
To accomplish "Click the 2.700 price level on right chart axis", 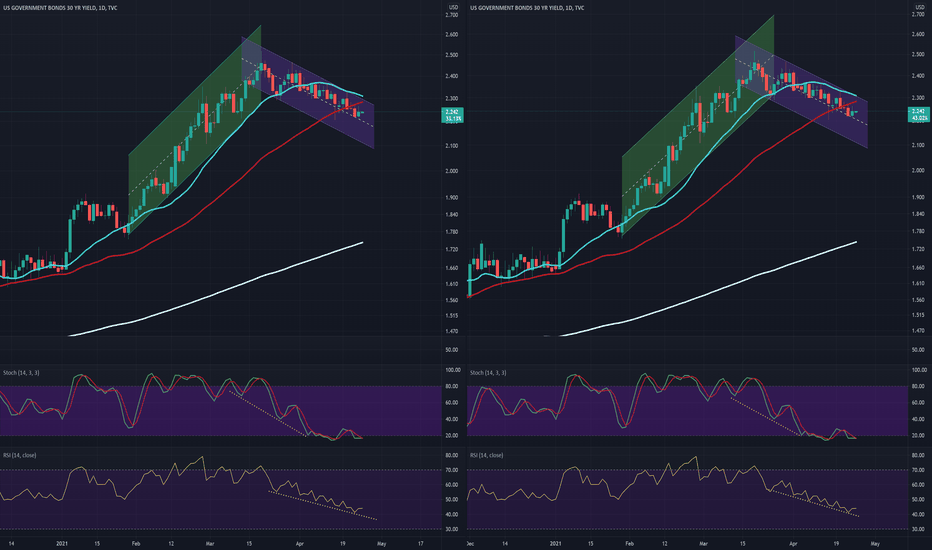I will pos(918,14).
